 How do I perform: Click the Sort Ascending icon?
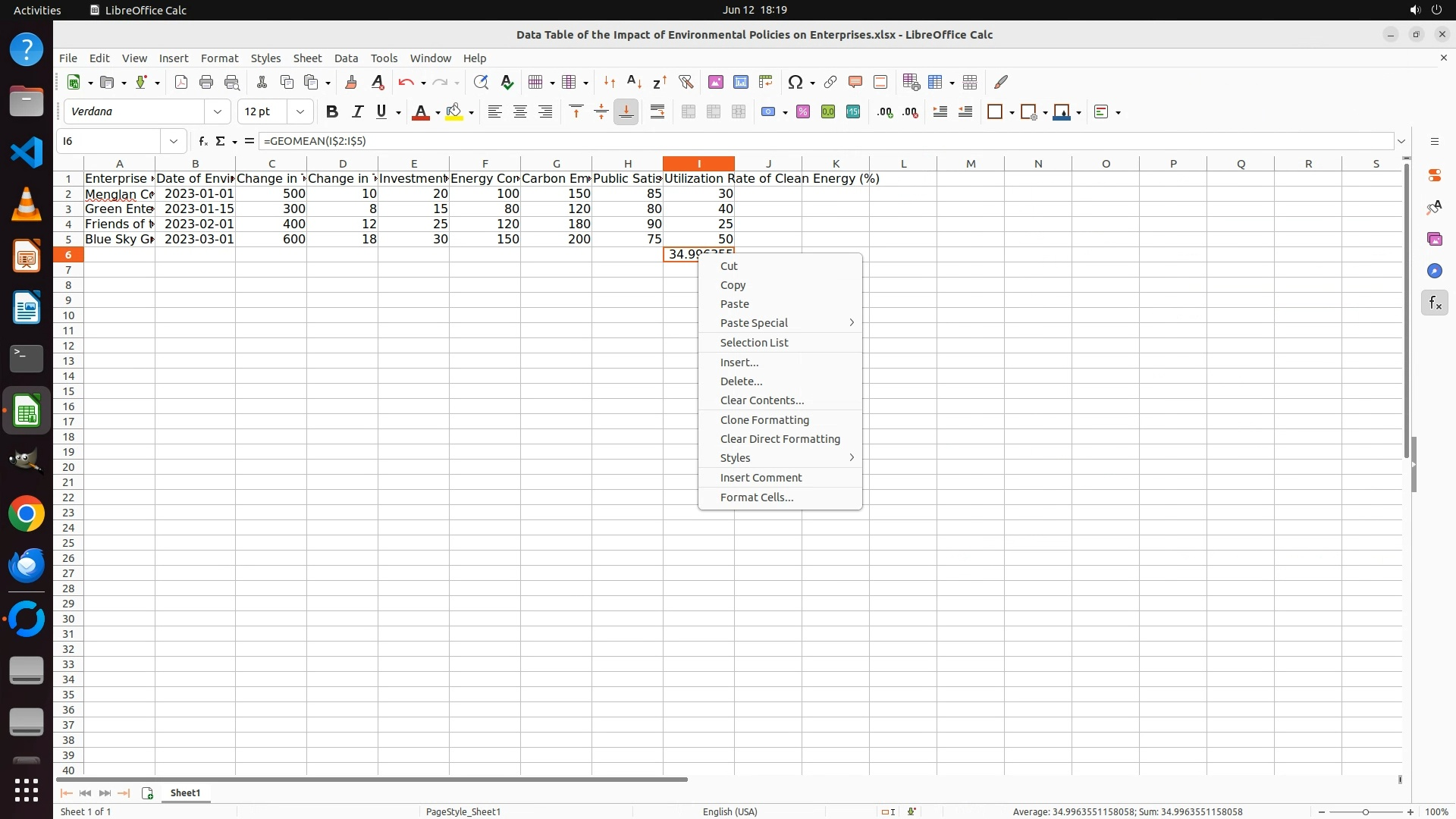(x=634, y=82)
